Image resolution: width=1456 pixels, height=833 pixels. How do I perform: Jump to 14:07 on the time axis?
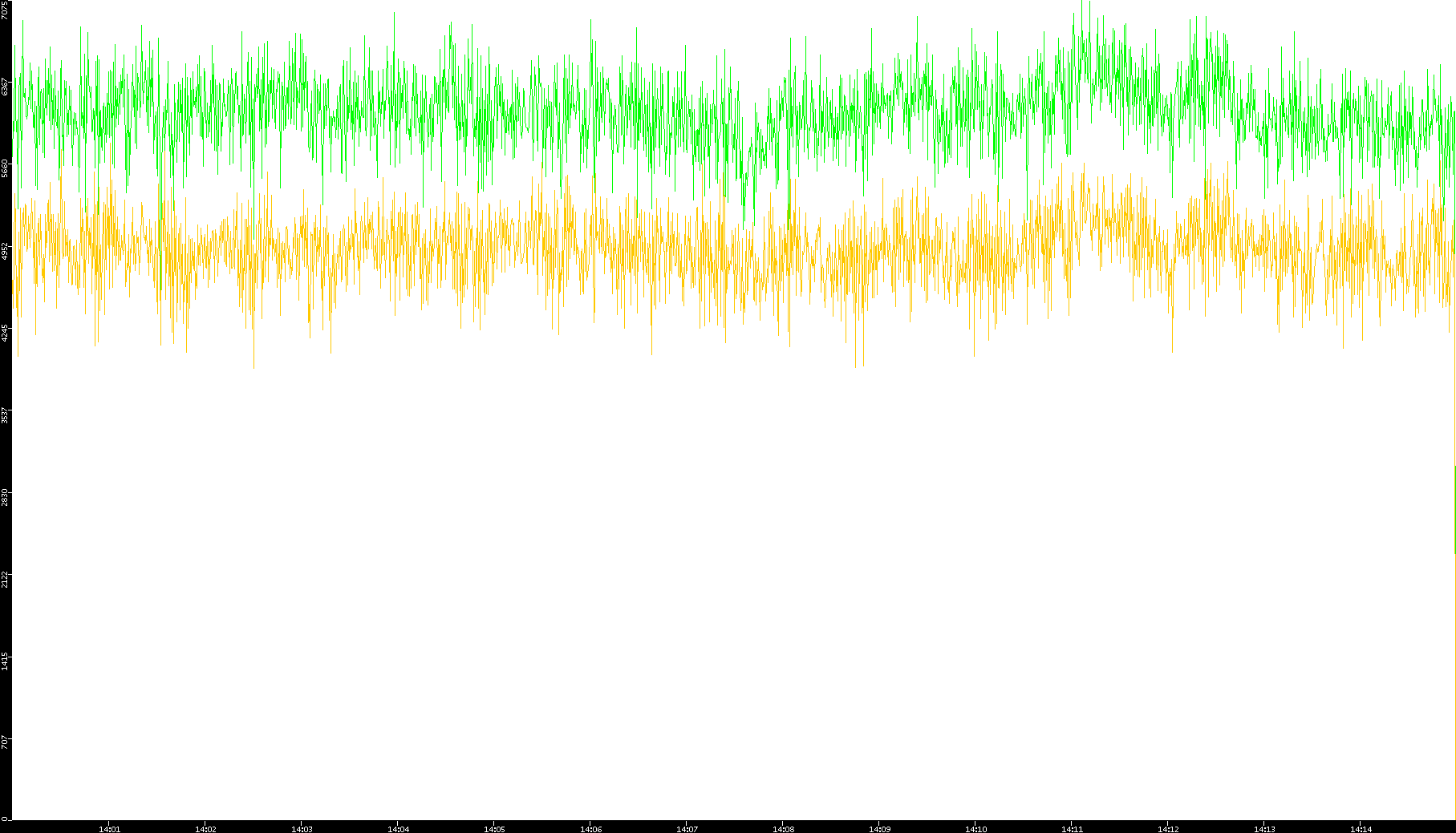pos(687,829)
